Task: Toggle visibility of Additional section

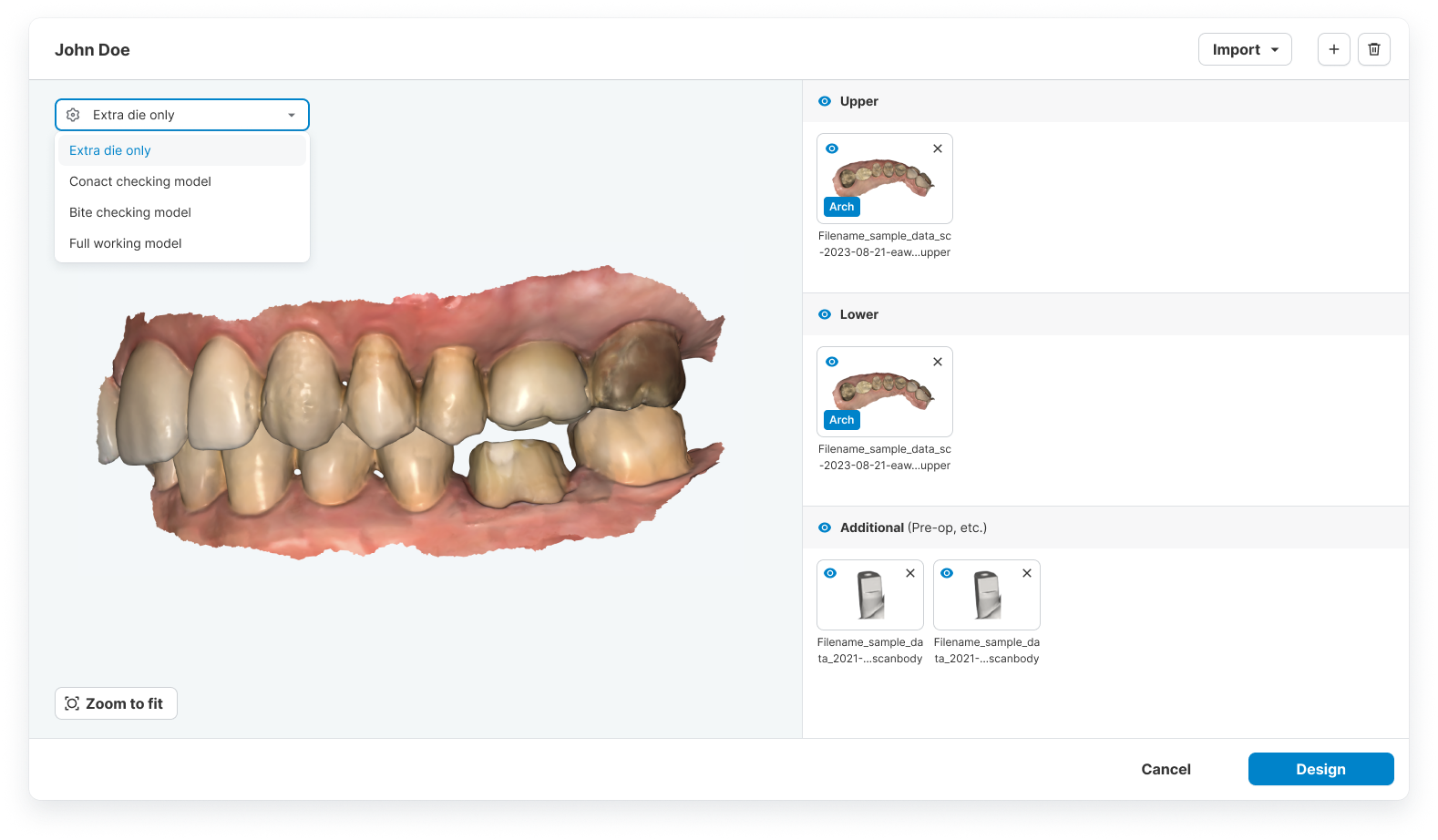Action: (825, 528)
